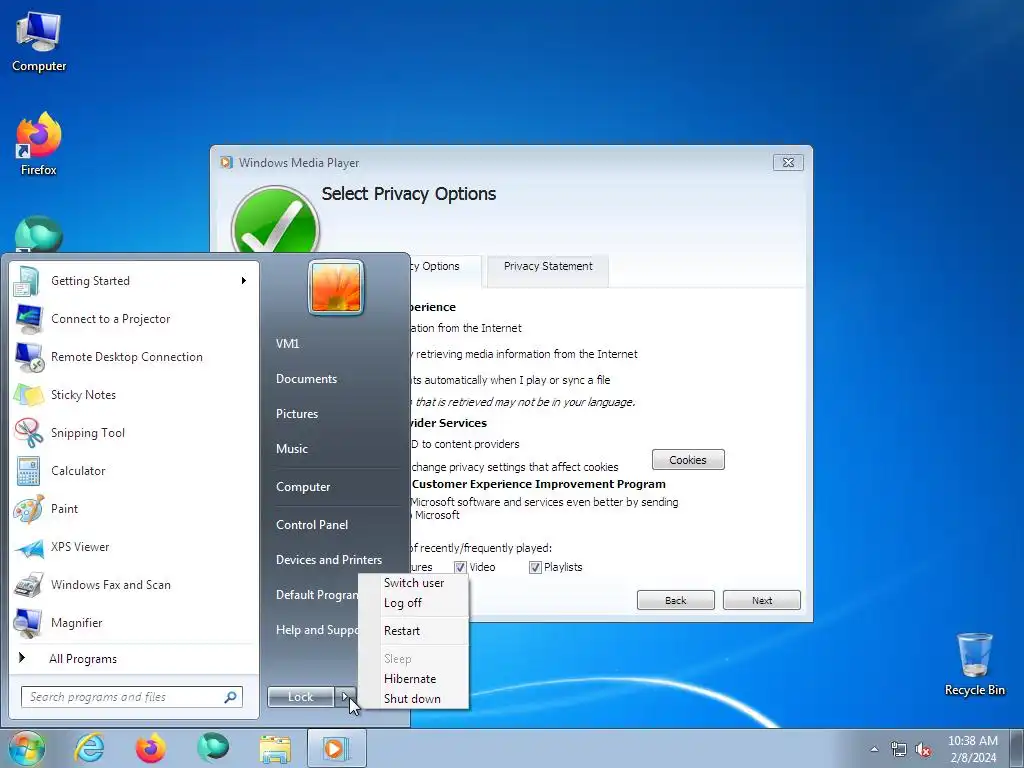Click the user account flower picture
The width and height of the screenshot is (1024, 768).
click(x=336, y=287)
